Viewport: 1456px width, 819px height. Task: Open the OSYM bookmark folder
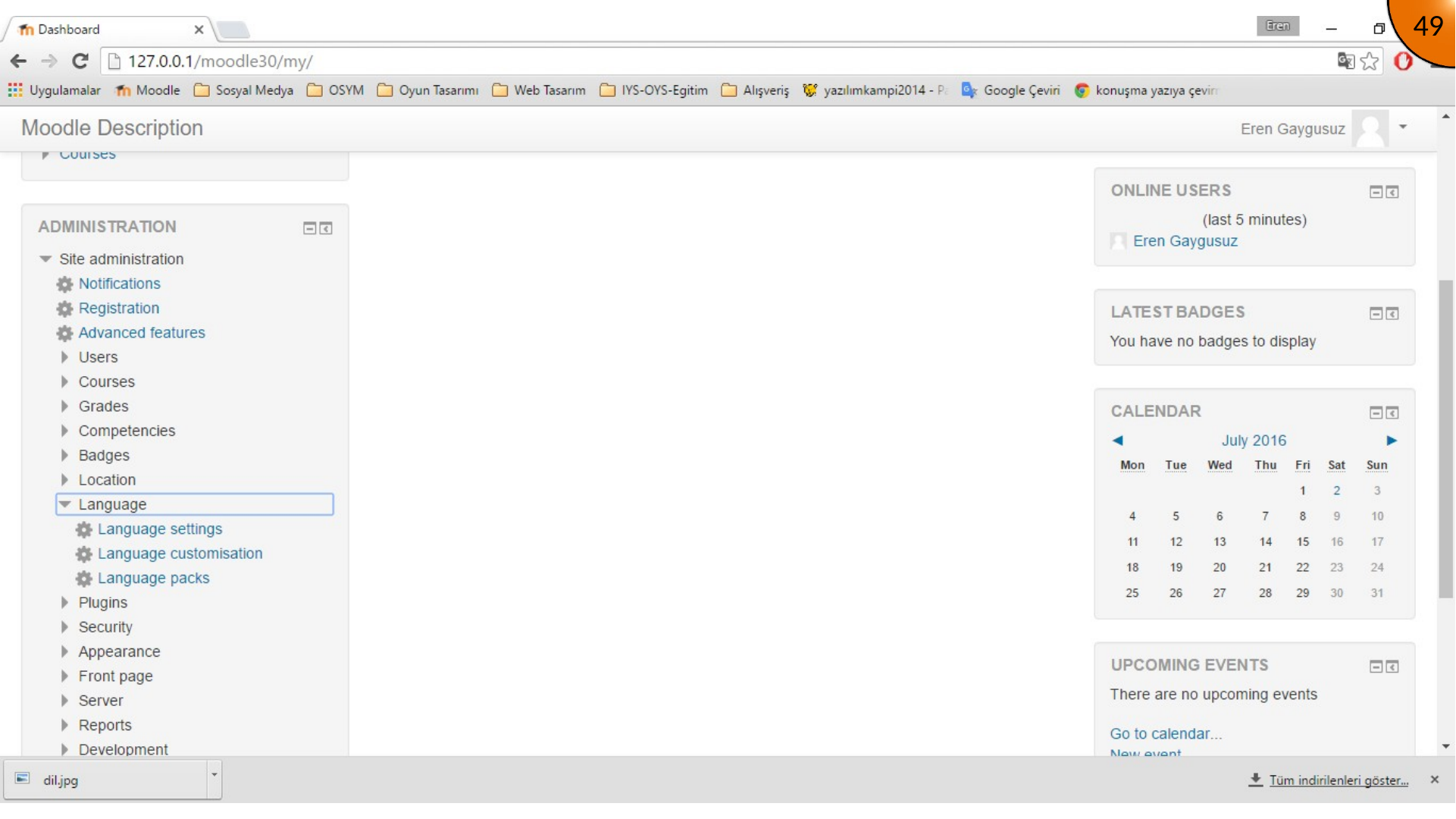[335, 90]
